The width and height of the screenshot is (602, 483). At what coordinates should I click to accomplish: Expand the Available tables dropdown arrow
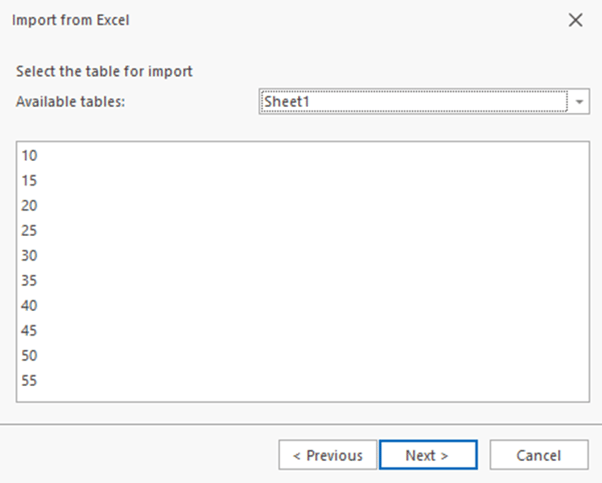580,102
